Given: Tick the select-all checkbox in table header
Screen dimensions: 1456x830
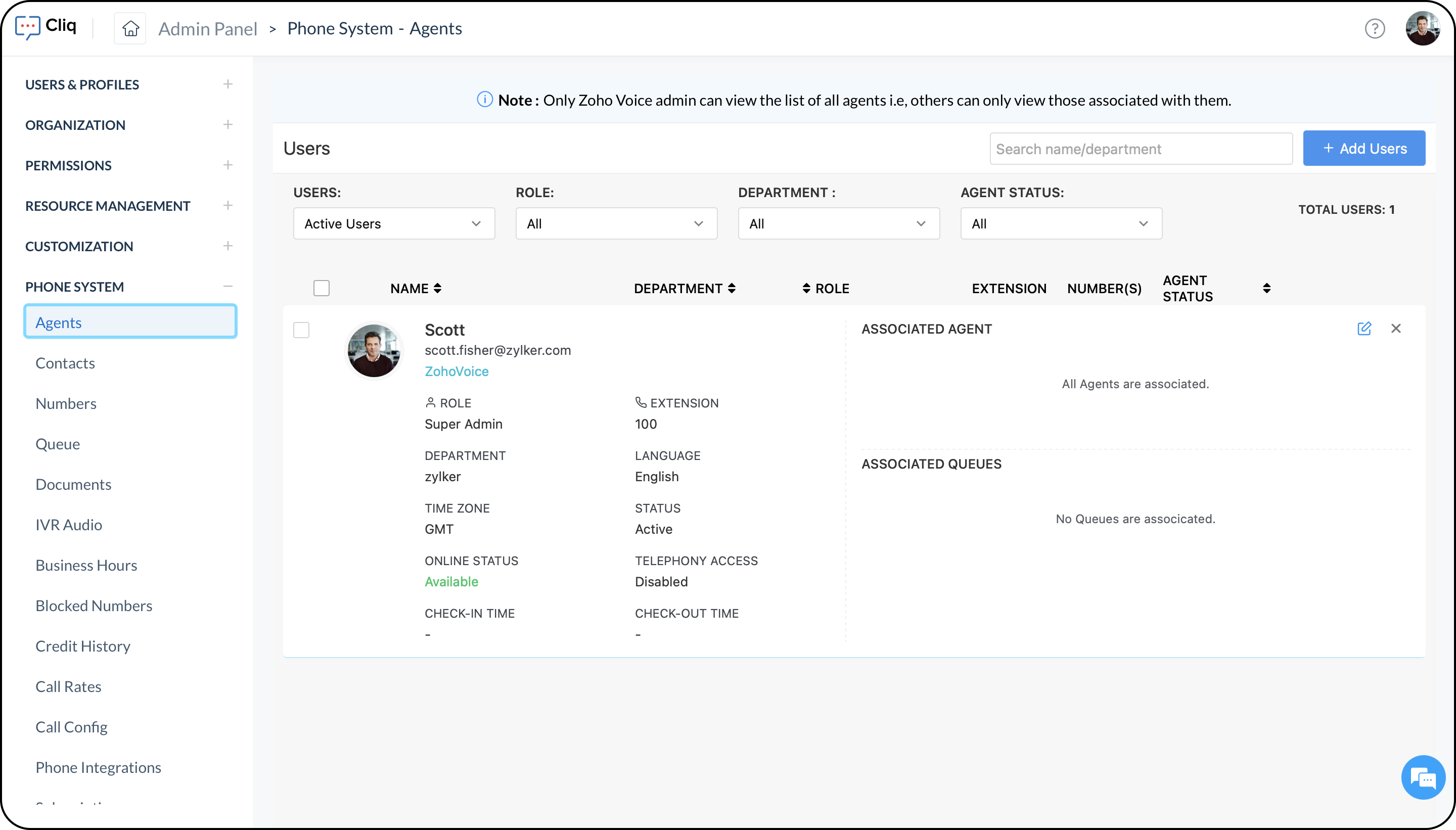Looking at the screenshot, I should [322, 289].
